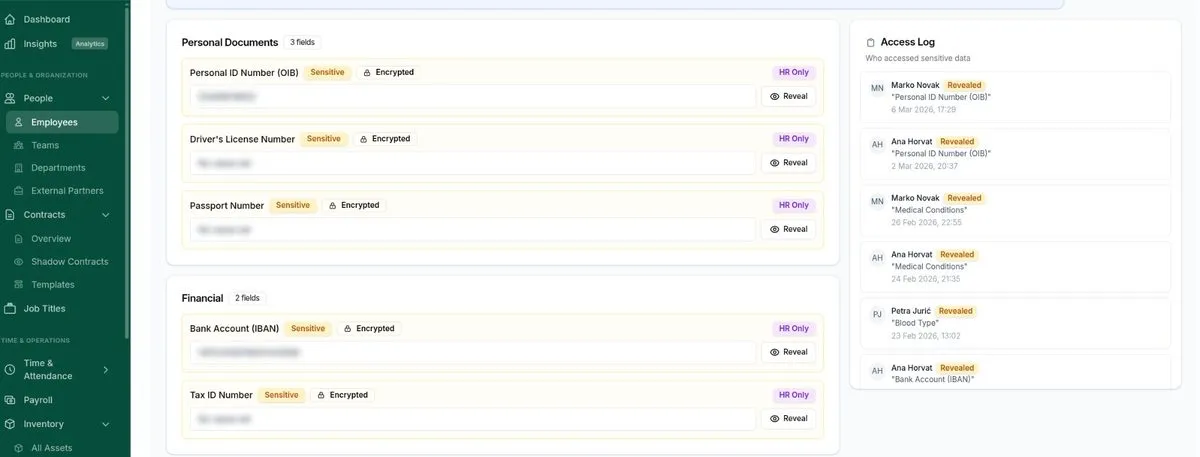1200x457 pixels.
Task: Click the Dashboard home icon
Action: (10, 19)
